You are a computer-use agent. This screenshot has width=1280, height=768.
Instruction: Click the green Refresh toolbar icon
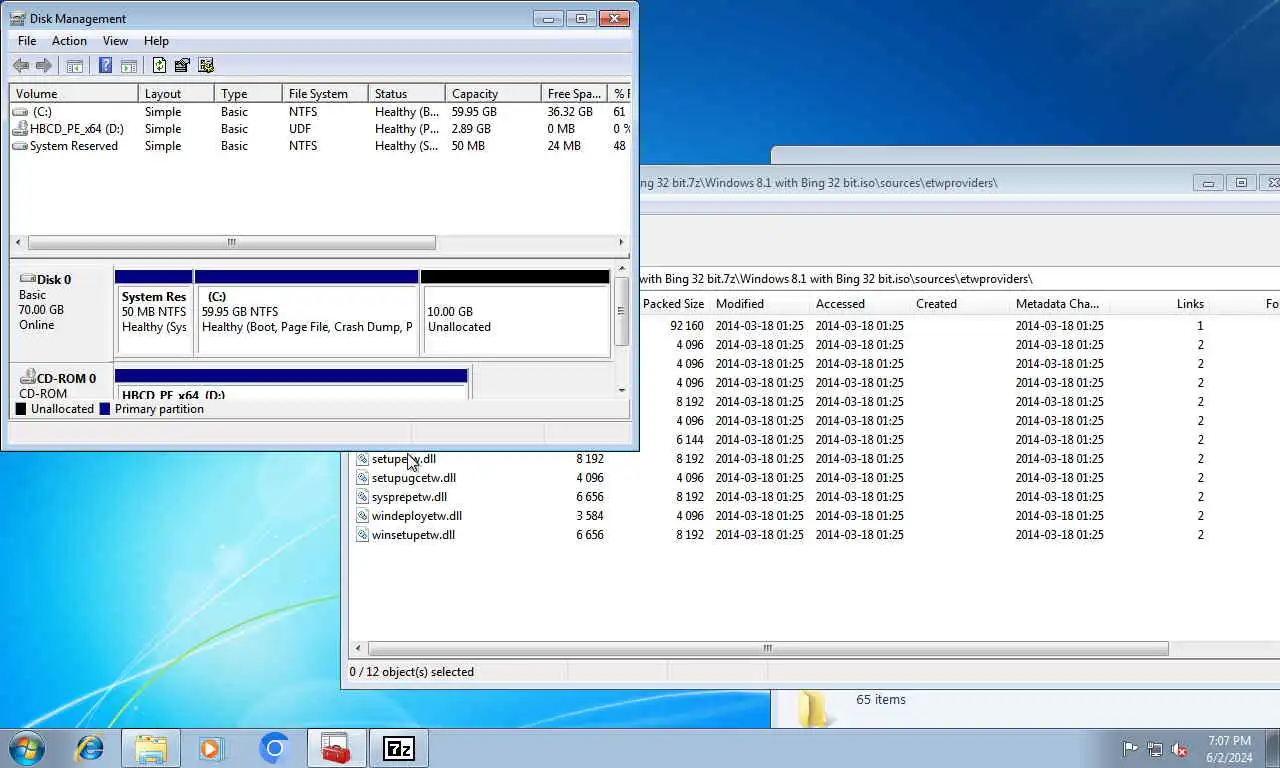point(159,66)
